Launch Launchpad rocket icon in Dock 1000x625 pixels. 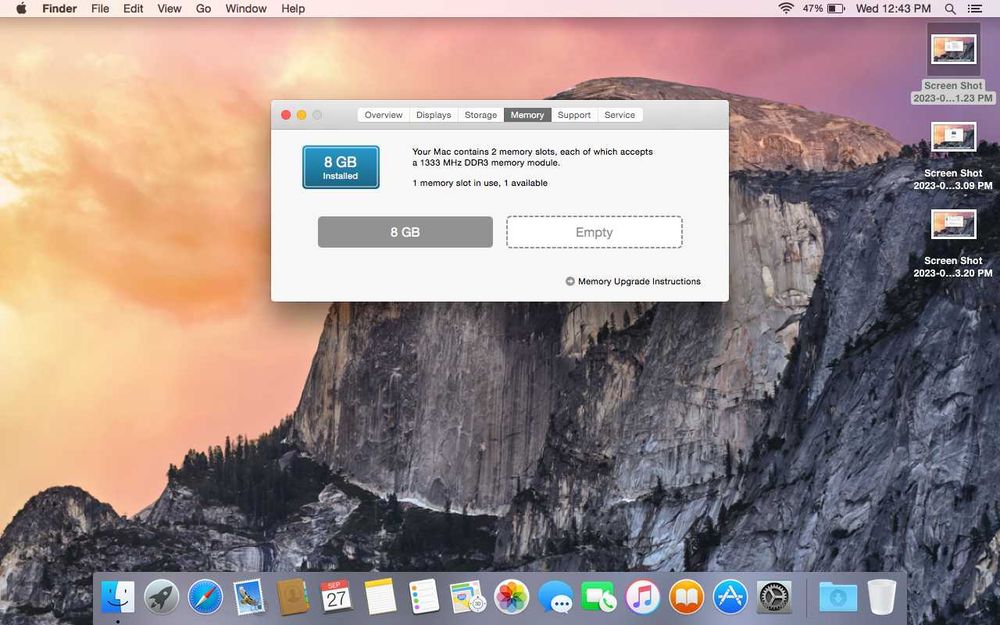(x=161, y=597)
